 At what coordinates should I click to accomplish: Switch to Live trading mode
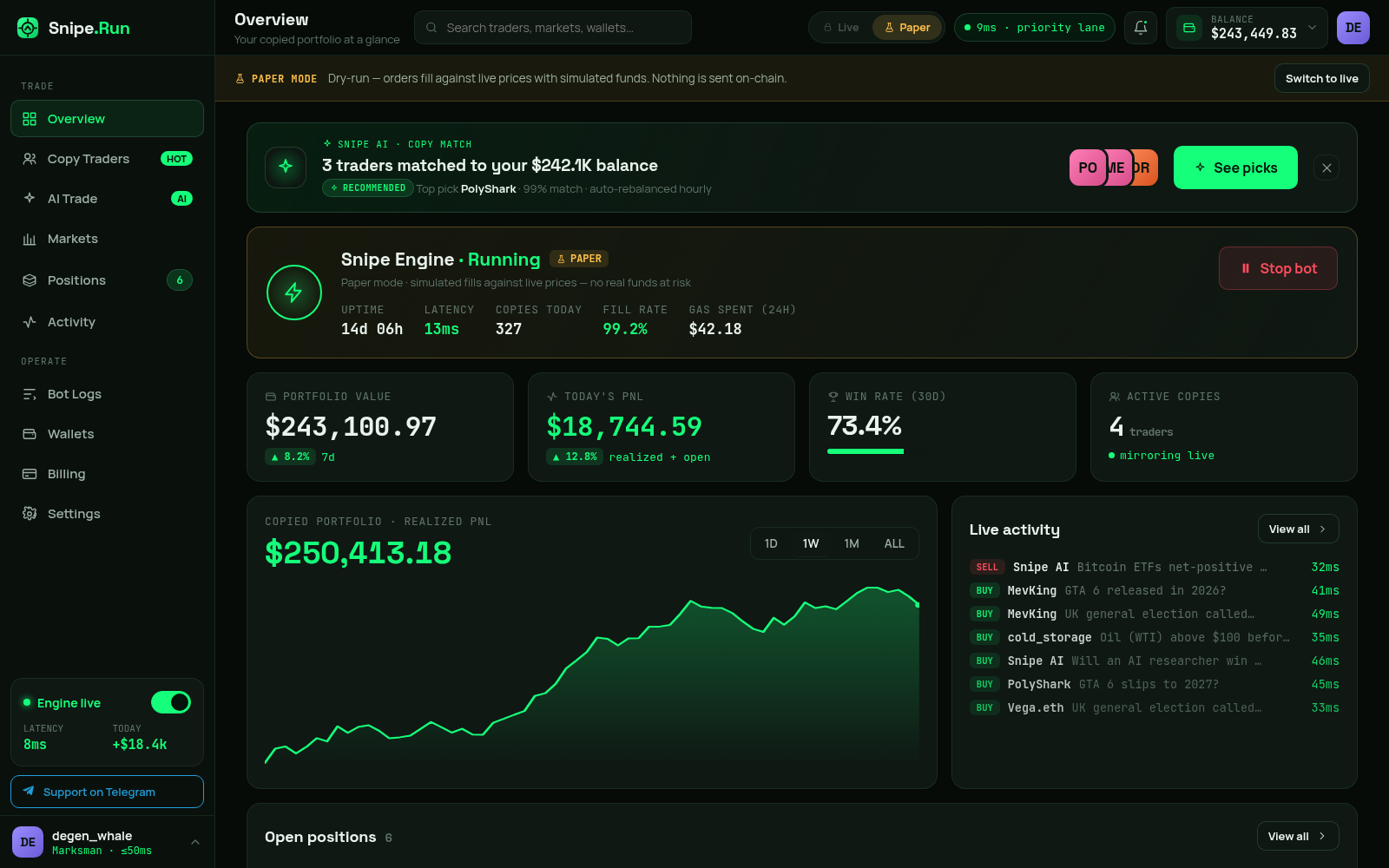point(840,28)
